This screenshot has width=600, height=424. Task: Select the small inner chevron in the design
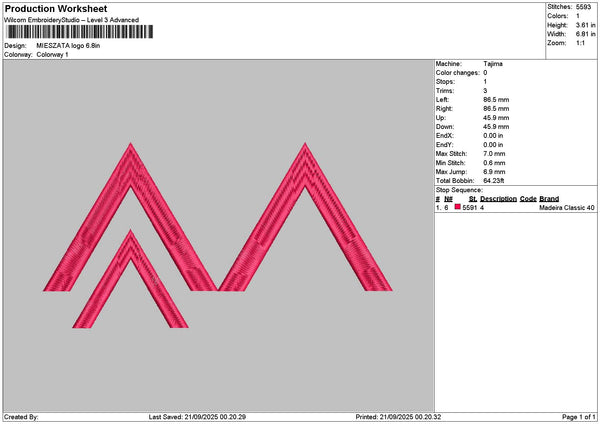tap(130, 279)
